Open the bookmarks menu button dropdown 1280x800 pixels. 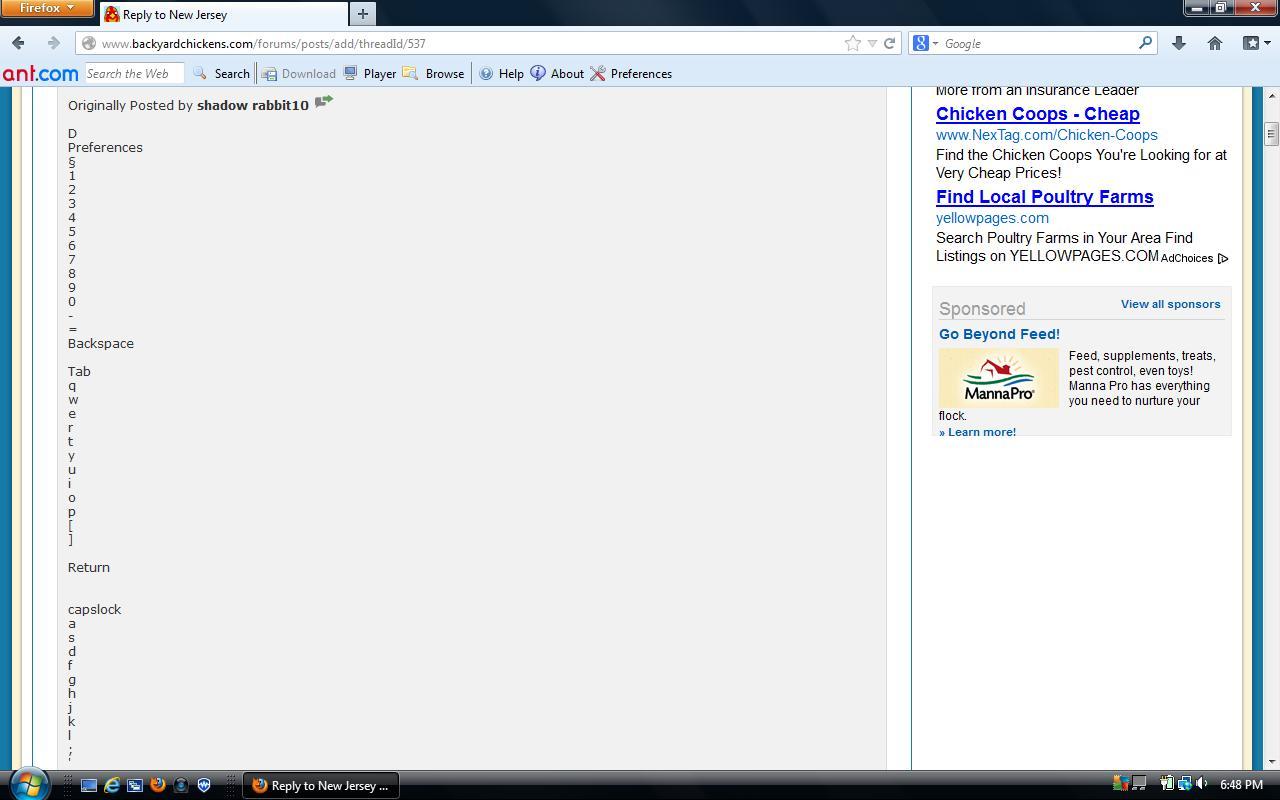(x=1255, y=43)
